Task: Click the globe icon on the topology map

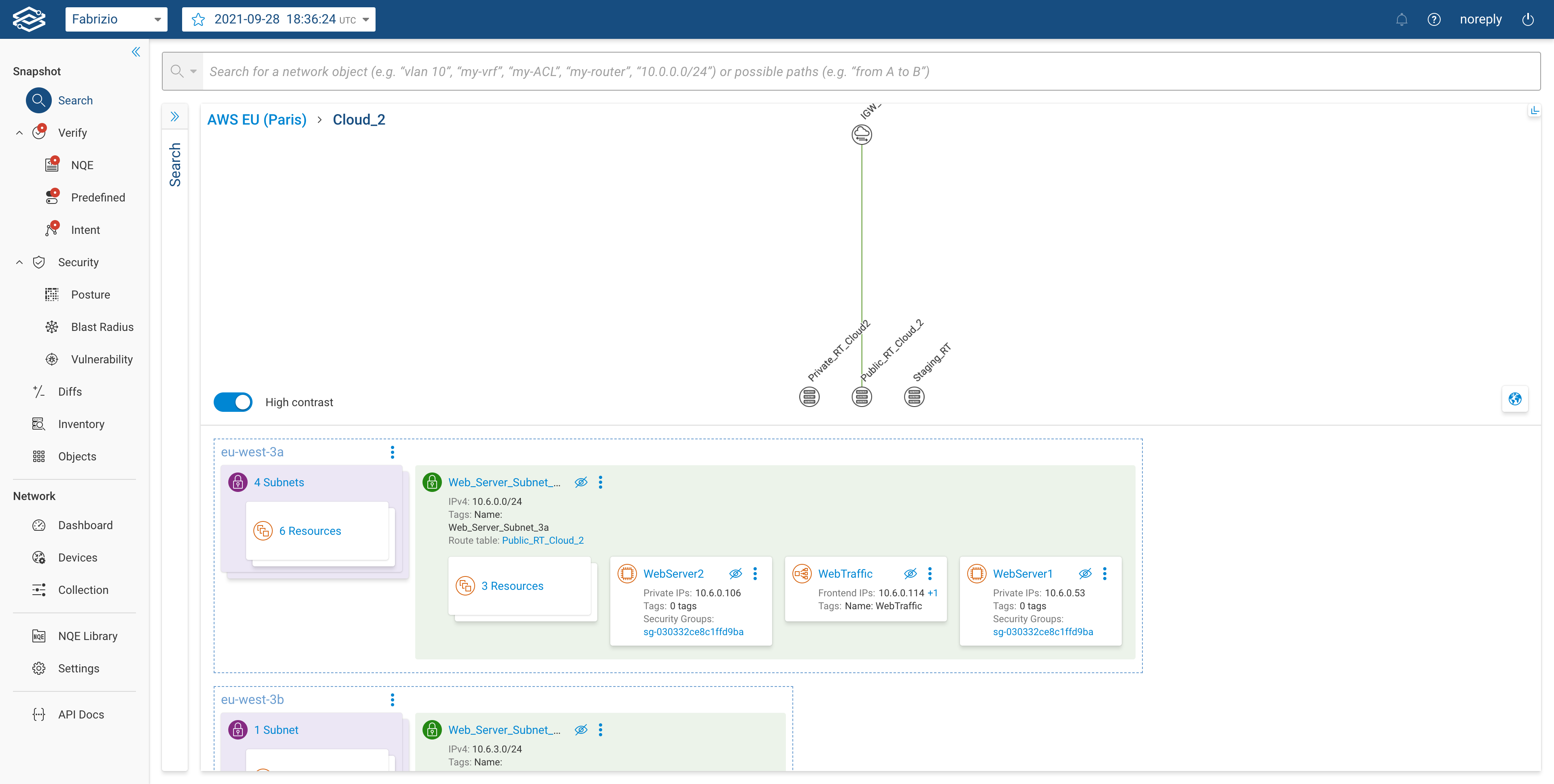Action: coord(1515,398)
